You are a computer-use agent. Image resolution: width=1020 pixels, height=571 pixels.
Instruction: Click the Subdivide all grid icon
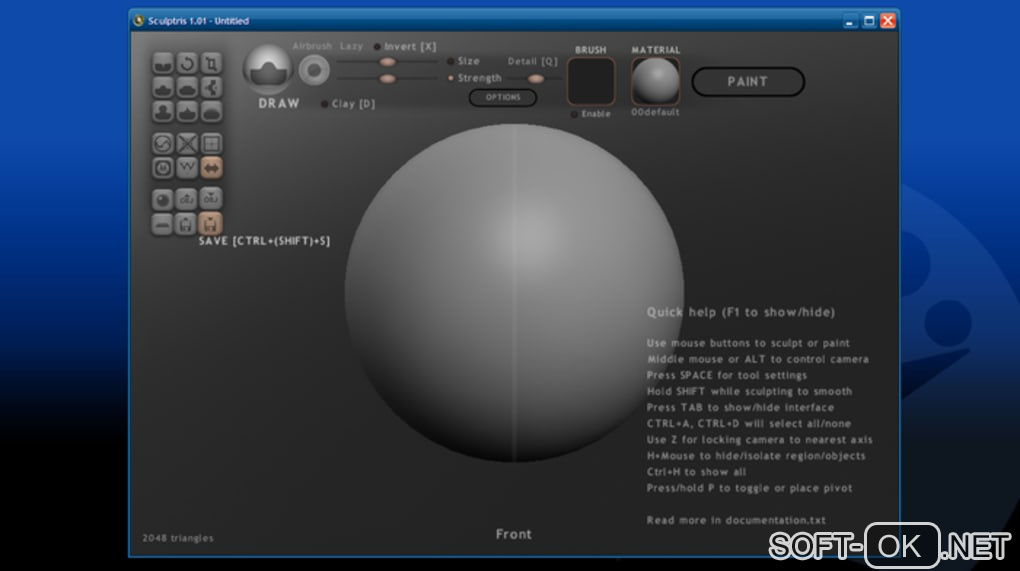coord(211,144)
